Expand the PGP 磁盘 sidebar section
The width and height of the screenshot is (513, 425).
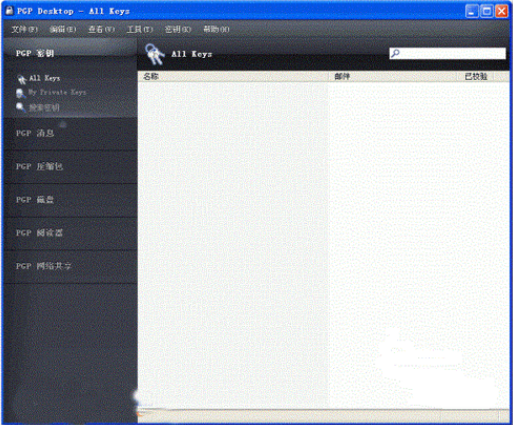(70, 200)
